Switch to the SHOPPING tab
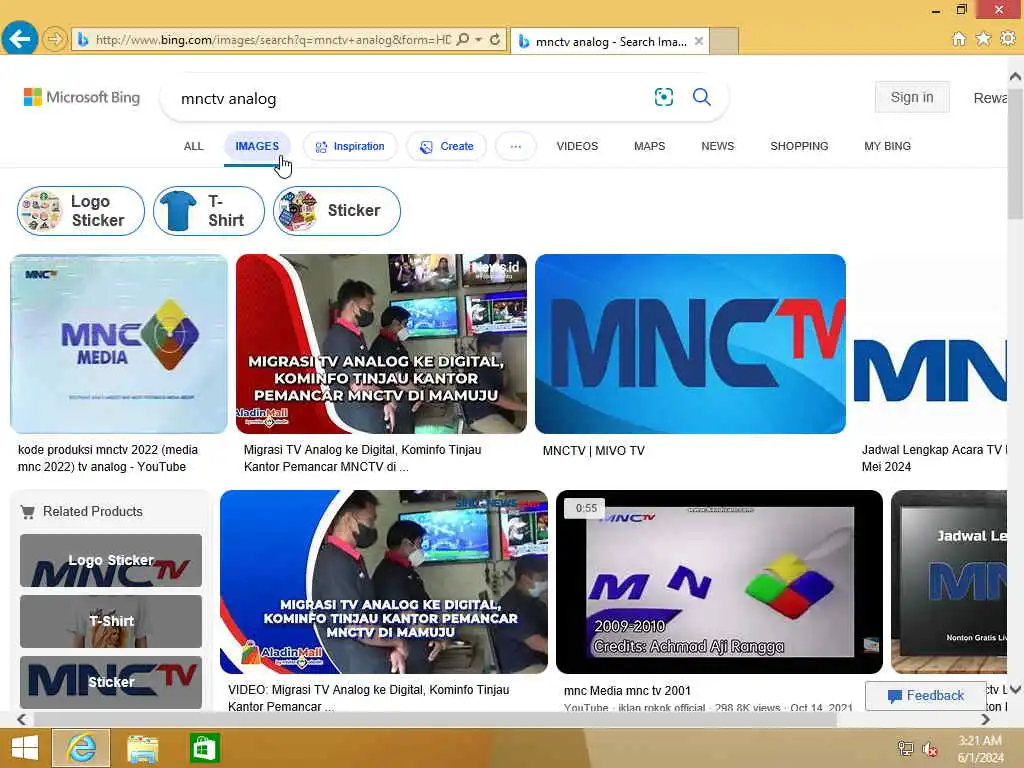 pyautogui.click(x=799, y=146)
